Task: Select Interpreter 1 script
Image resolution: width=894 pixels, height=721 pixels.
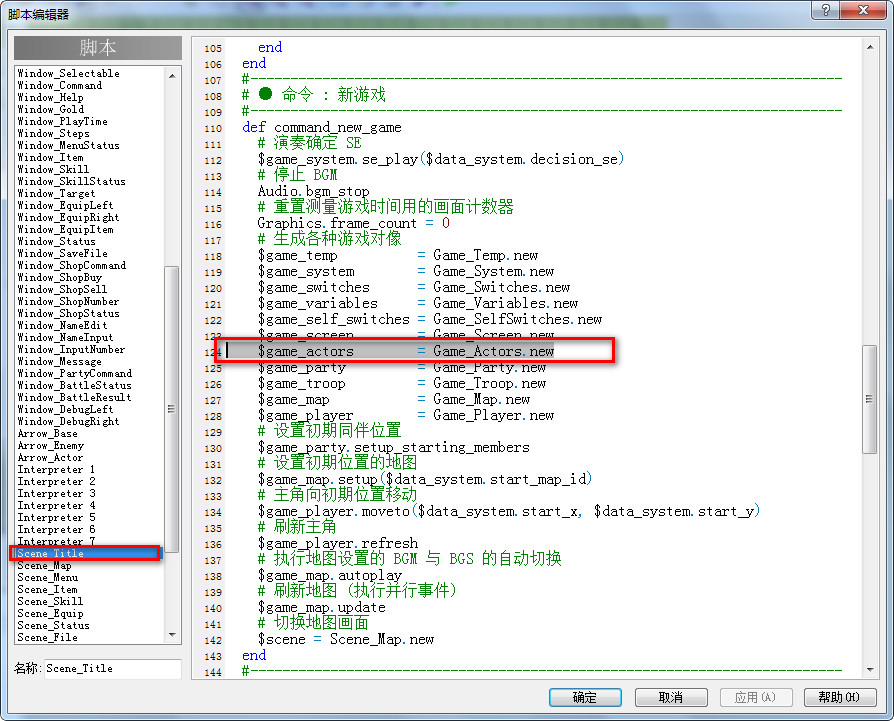Action: coord(56,470)
